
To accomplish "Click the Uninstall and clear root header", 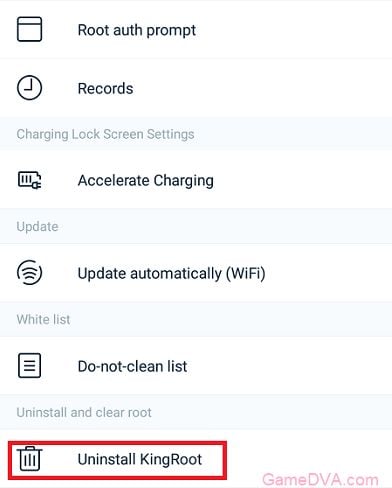I will coord(84,412).
